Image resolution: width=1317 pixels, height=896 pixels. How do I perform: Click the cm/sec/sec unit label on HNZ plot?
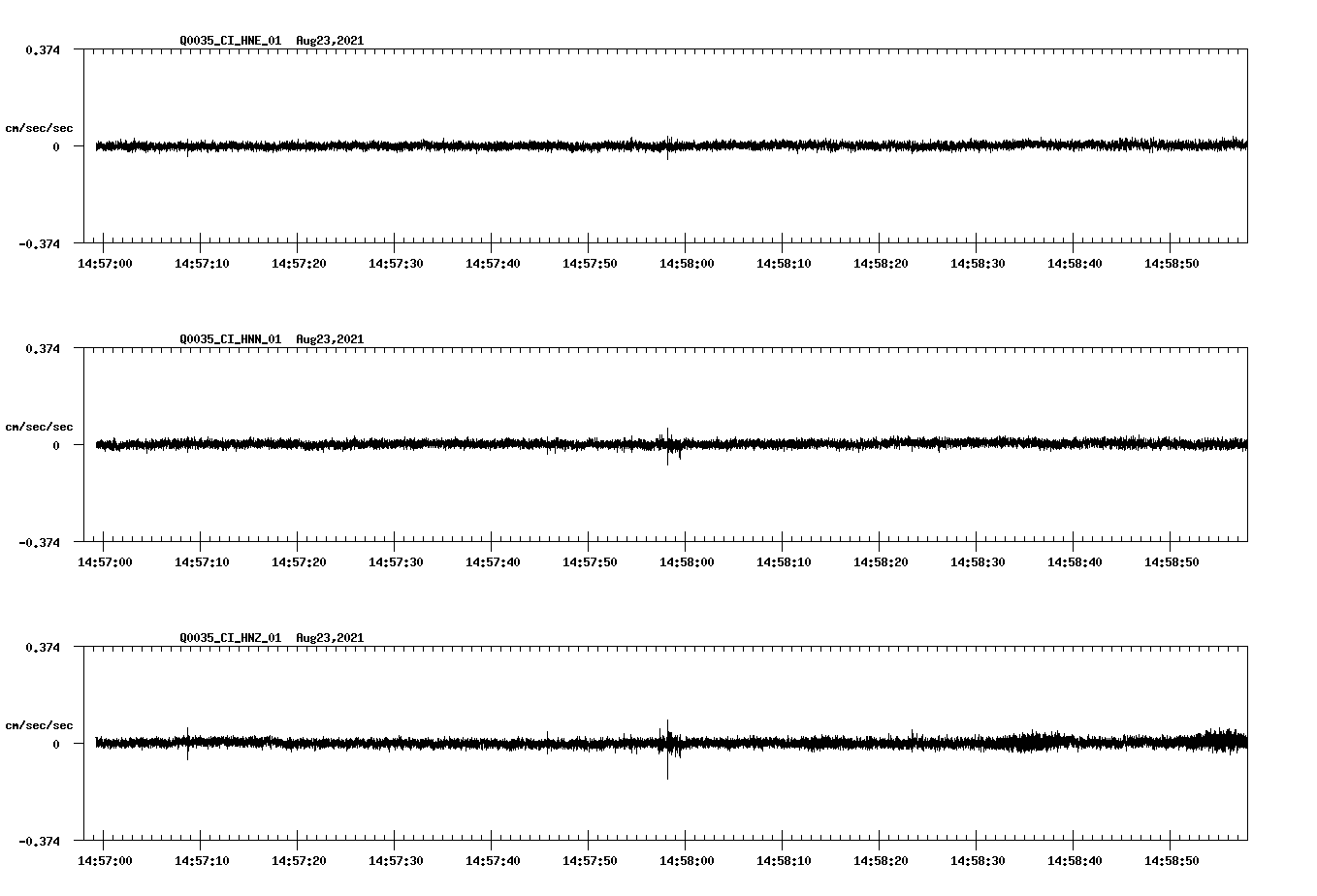click(39, 725)
